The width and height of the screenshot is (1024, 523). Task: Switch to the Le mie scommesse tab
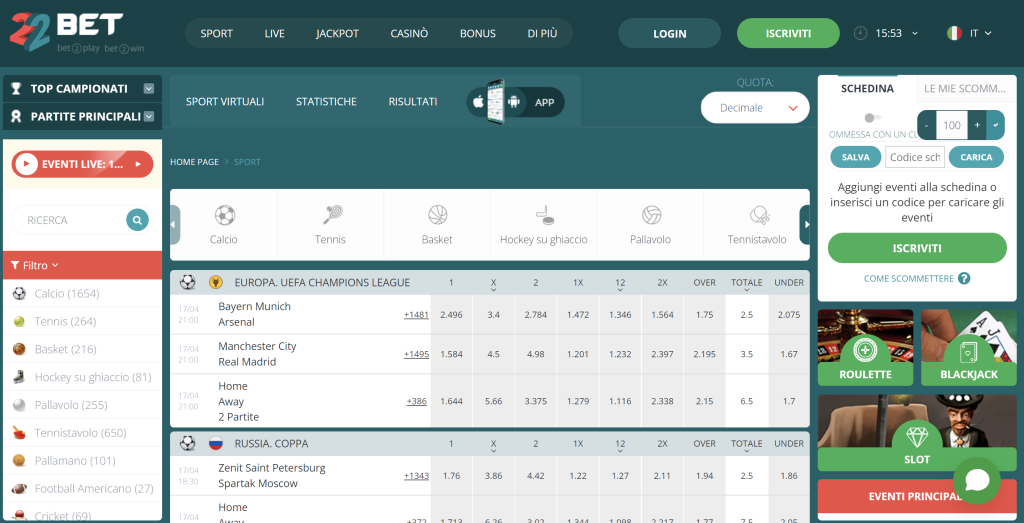click(x=965, y=89)
